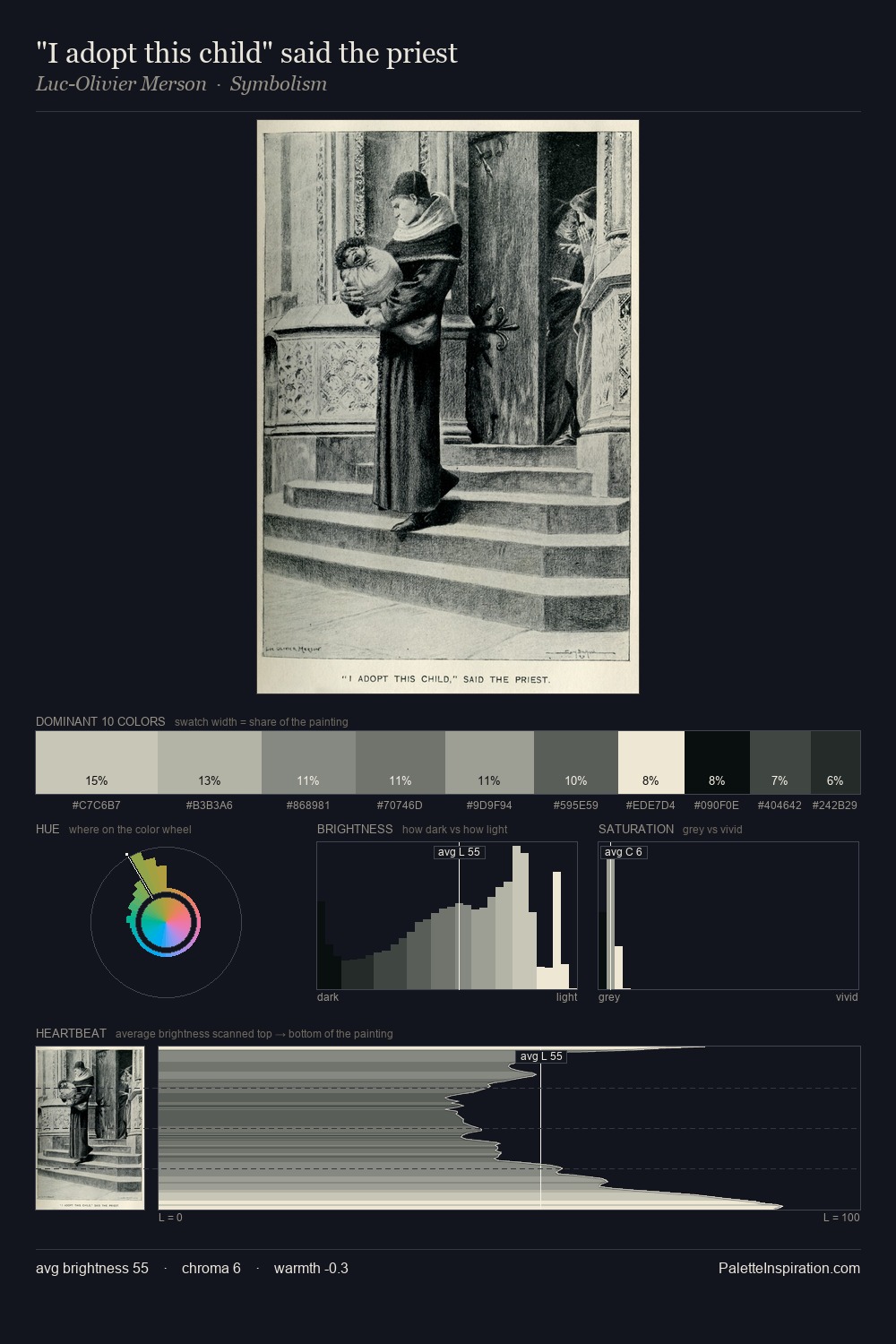Pick the #242B29 swatch at 6%
This screenshot has width=896, height=1344.
coord(835,762)
